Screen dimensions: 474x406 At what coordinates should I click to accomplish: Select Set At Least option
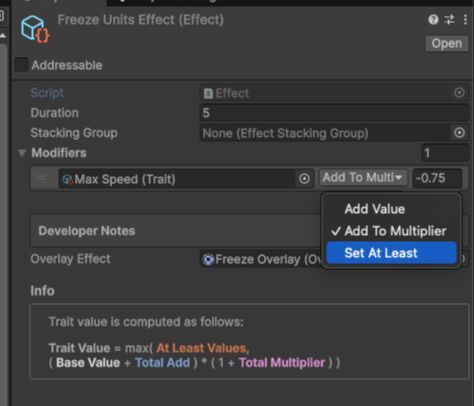tap(391, 253)
